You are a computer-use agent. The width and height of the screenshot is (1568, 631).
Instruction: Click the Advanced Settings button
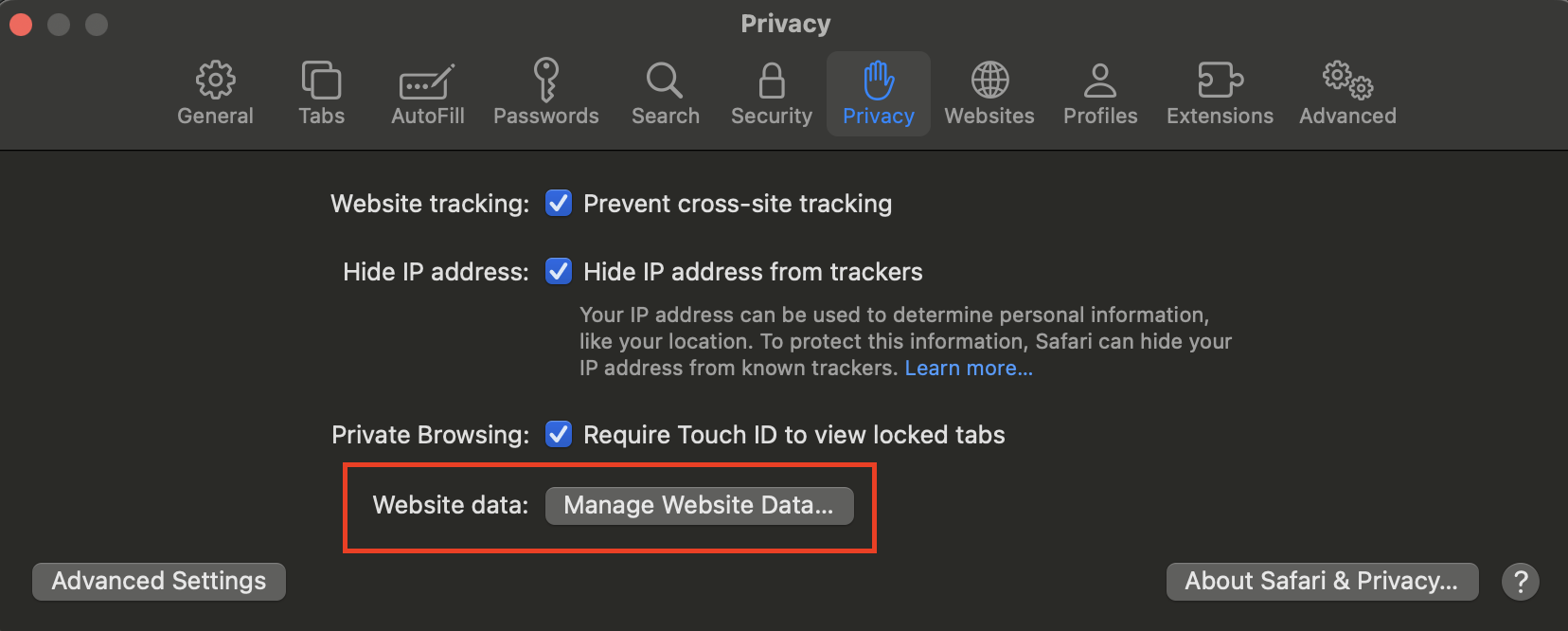click(x=158, y=581)
